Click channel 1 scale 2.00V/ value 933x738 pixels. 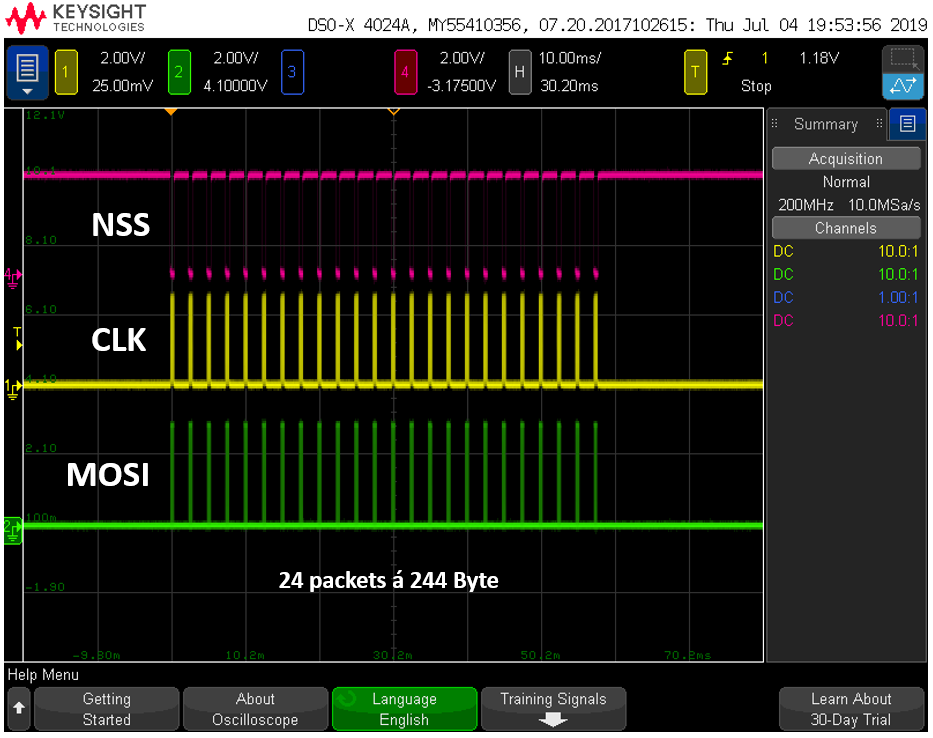point(123,58)
